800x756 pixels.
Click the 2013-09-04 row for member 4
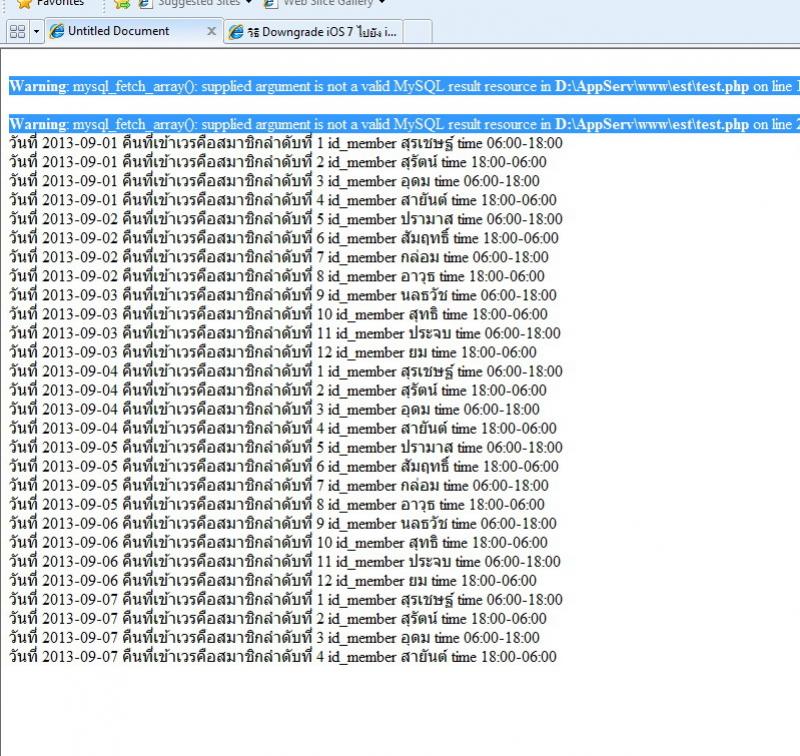pos(283,429)
